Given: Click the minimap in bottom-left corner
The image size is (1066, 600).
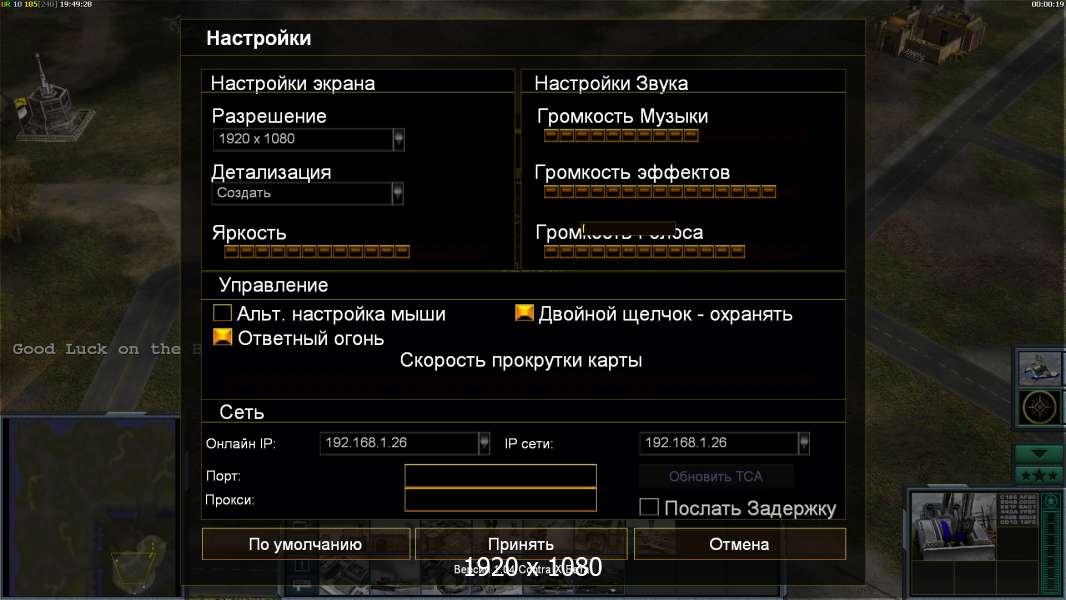Looking at the screenshot, I should click(x=91, y=506).
